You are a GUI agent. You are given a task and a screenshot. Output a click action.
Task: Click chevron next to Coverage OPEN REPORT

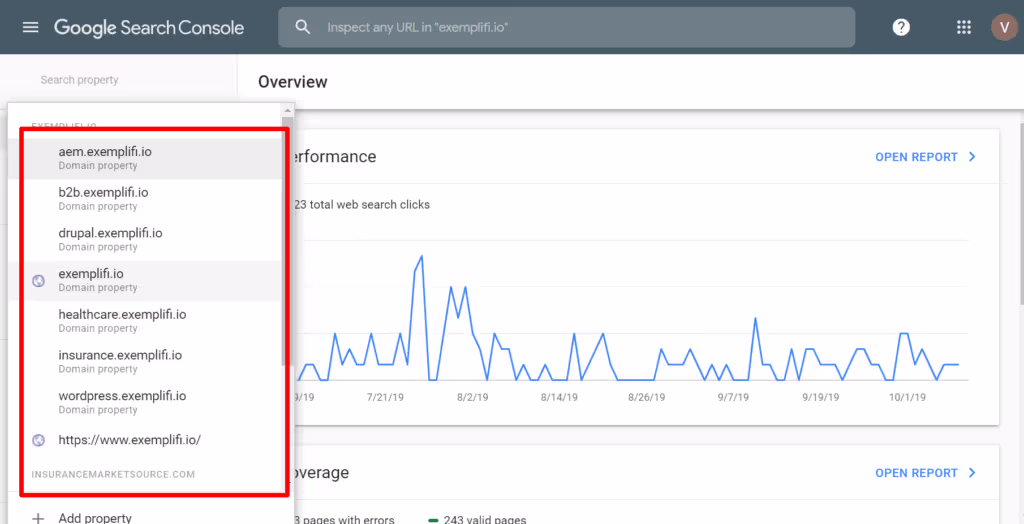click(972, 472)
